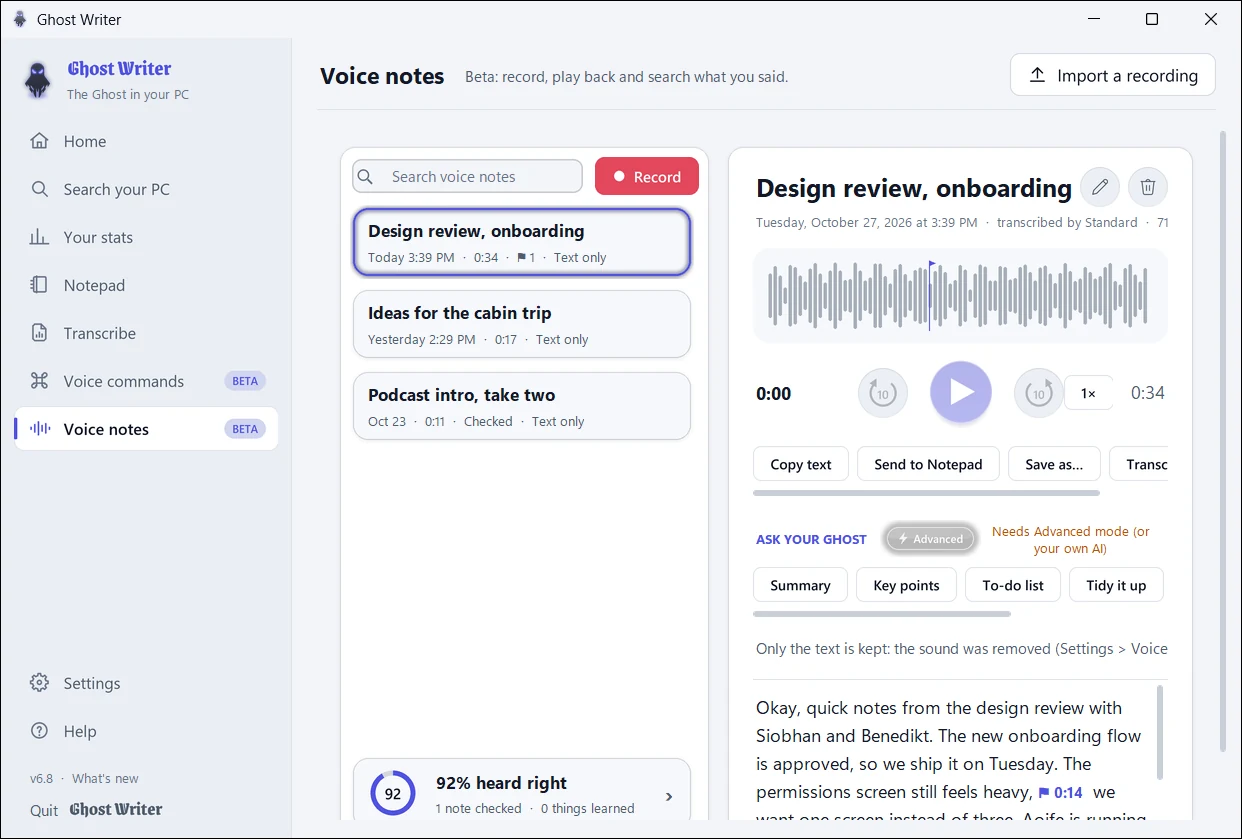
Task: Generate a Summary of the note
Action: 800,585
